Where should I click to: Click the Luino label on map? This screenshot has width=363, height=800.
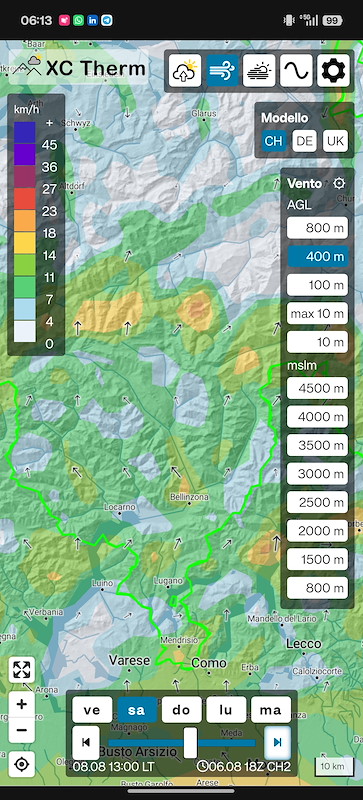102,583
